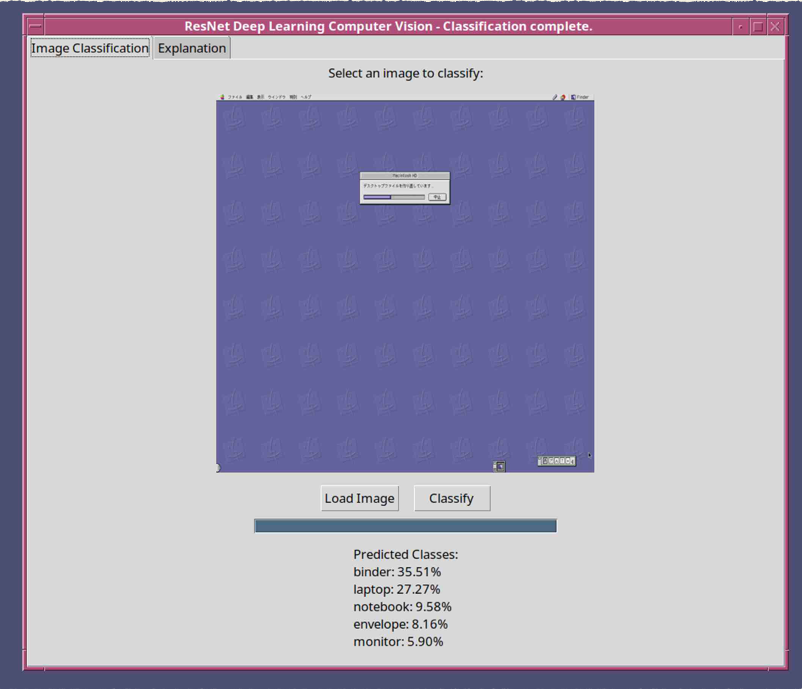This screenshot has width=802, height=689.
Task: Click the binder 35.51% prediction line
Action: pyautogui.click(x=397, y=572)
